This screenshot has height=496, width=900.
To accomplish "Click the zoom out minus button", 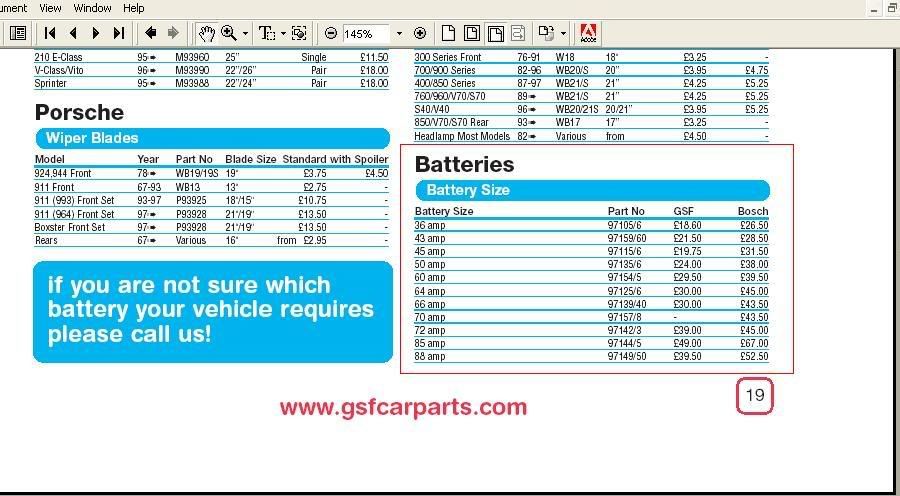I will (331, 33).
